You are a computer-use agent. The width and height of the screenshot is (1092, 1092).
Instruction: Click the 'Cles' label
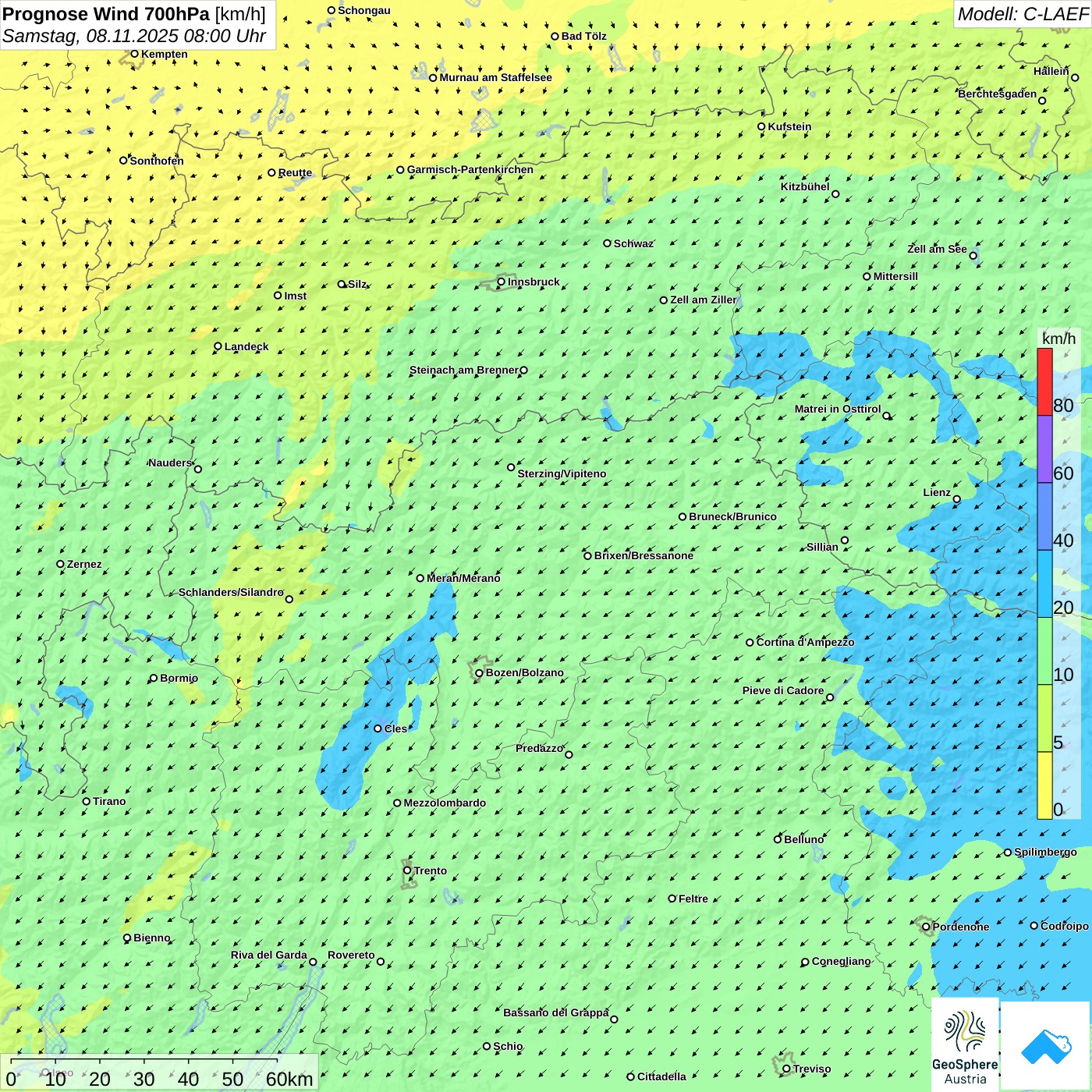tap(395, 729)
